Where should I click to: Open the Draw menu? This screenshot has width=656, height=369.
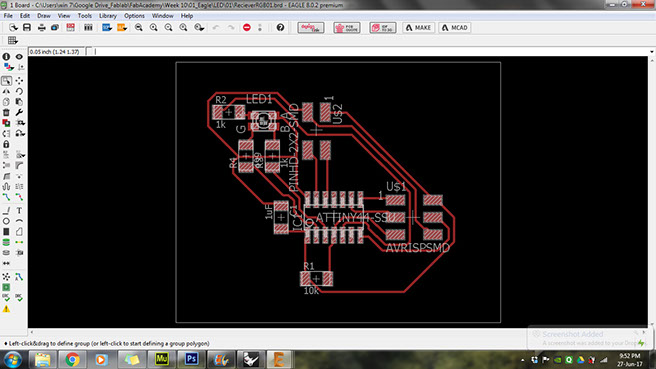[x=44, y=15]
